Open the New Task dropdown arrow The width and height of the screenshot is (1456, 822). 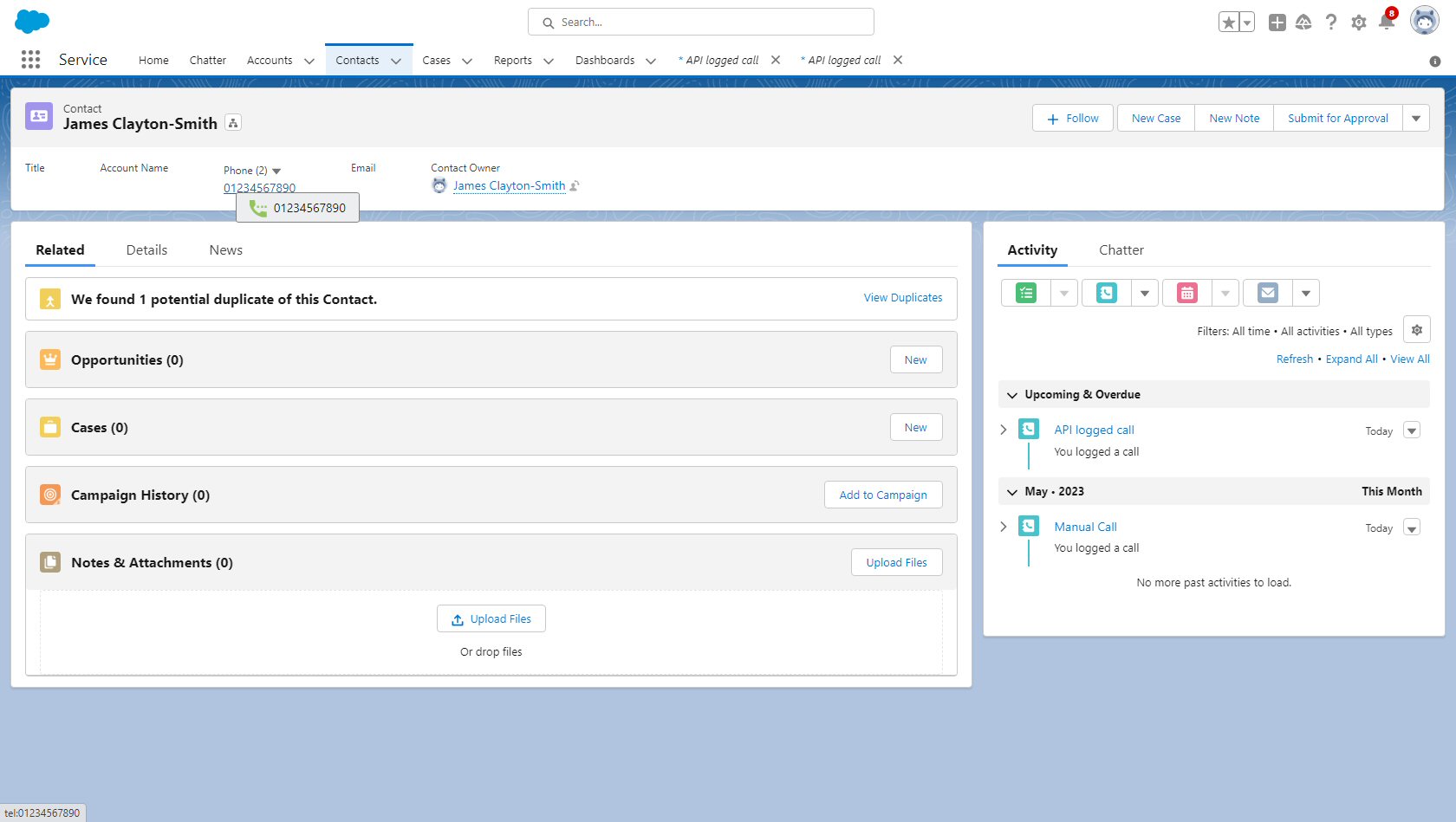(1064, 293)
